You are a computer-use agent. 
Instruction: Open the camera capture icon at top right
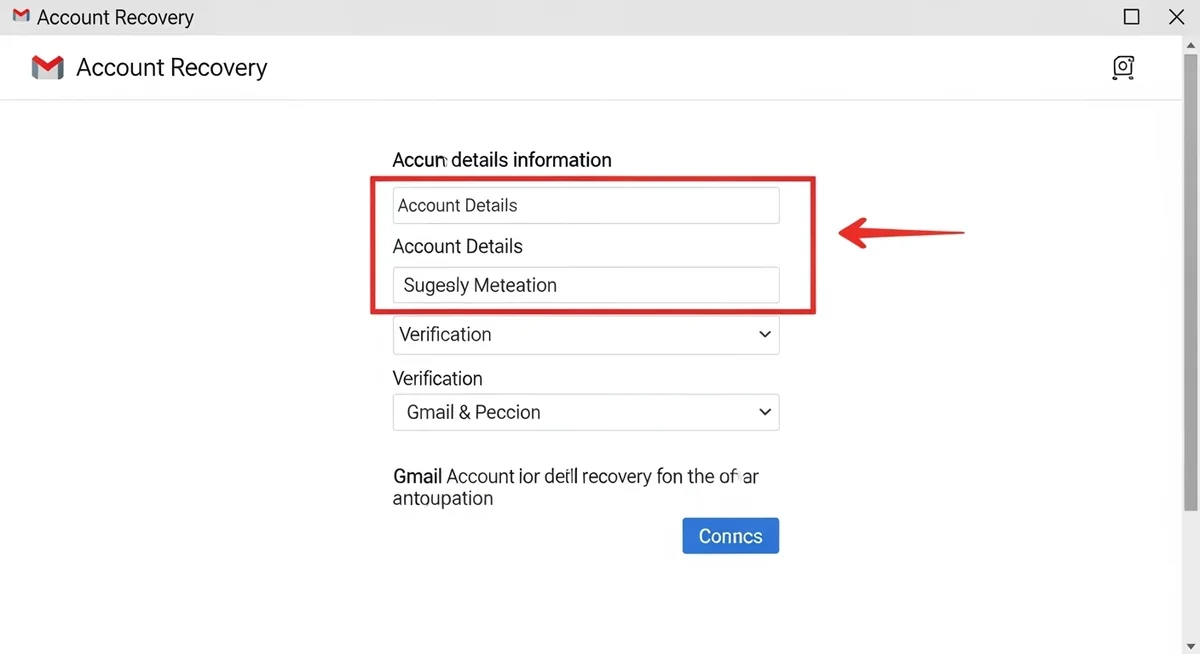1122,67
